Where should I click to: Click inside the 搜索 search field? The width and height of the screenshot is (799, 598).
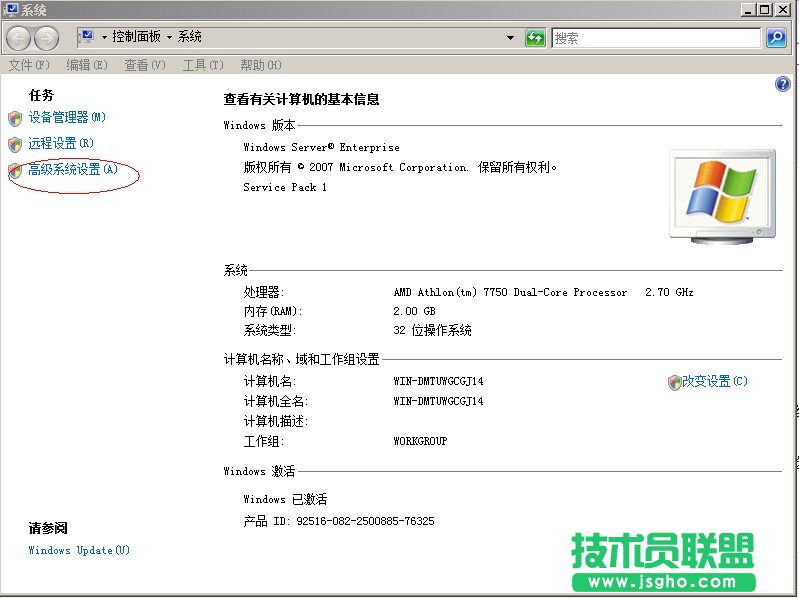coord(656,38)
